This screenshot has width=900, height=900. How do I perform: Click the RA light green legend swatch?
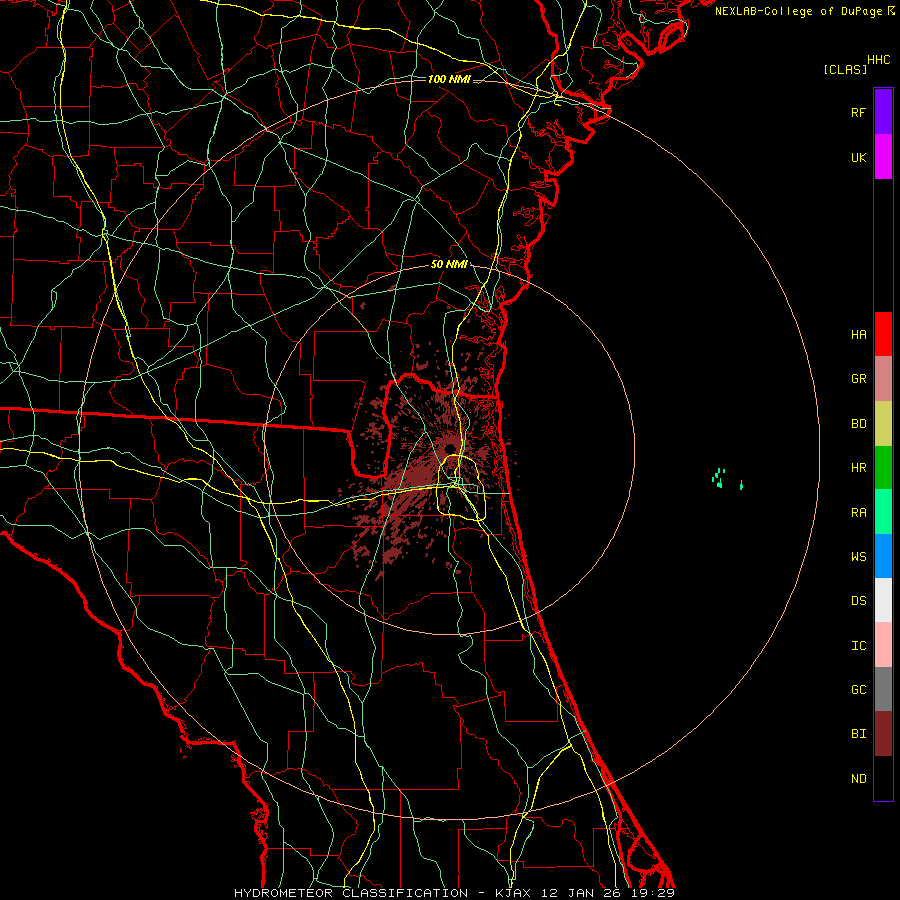(883, 512)
